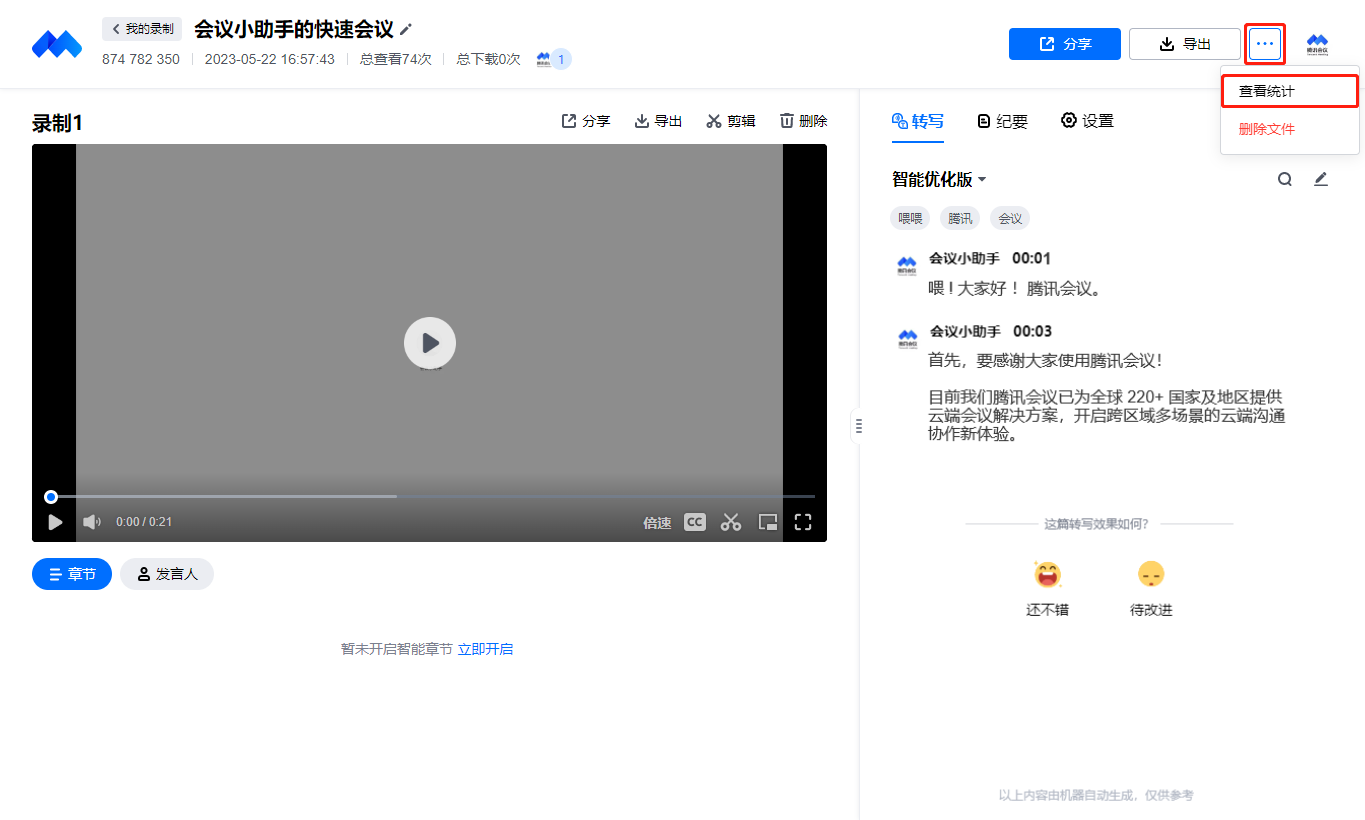The width and height of the screenshot is (1365, 820).
Task: Toggle CC captions in the player
Action: pos(694,521)
